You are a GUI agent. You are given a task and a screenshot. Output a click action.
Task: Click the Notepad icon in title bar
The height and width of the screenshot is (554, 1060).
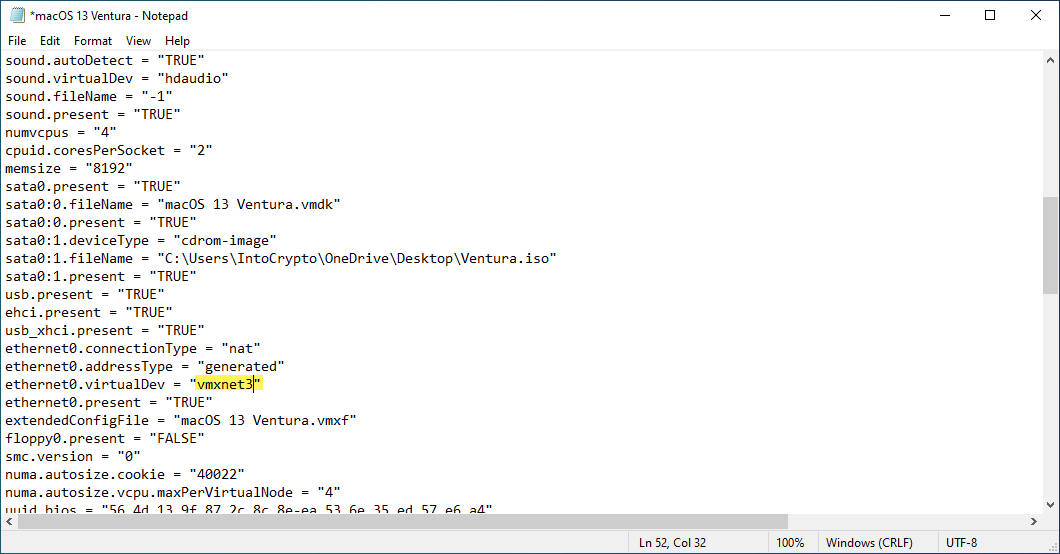click(x=17, y=15)
